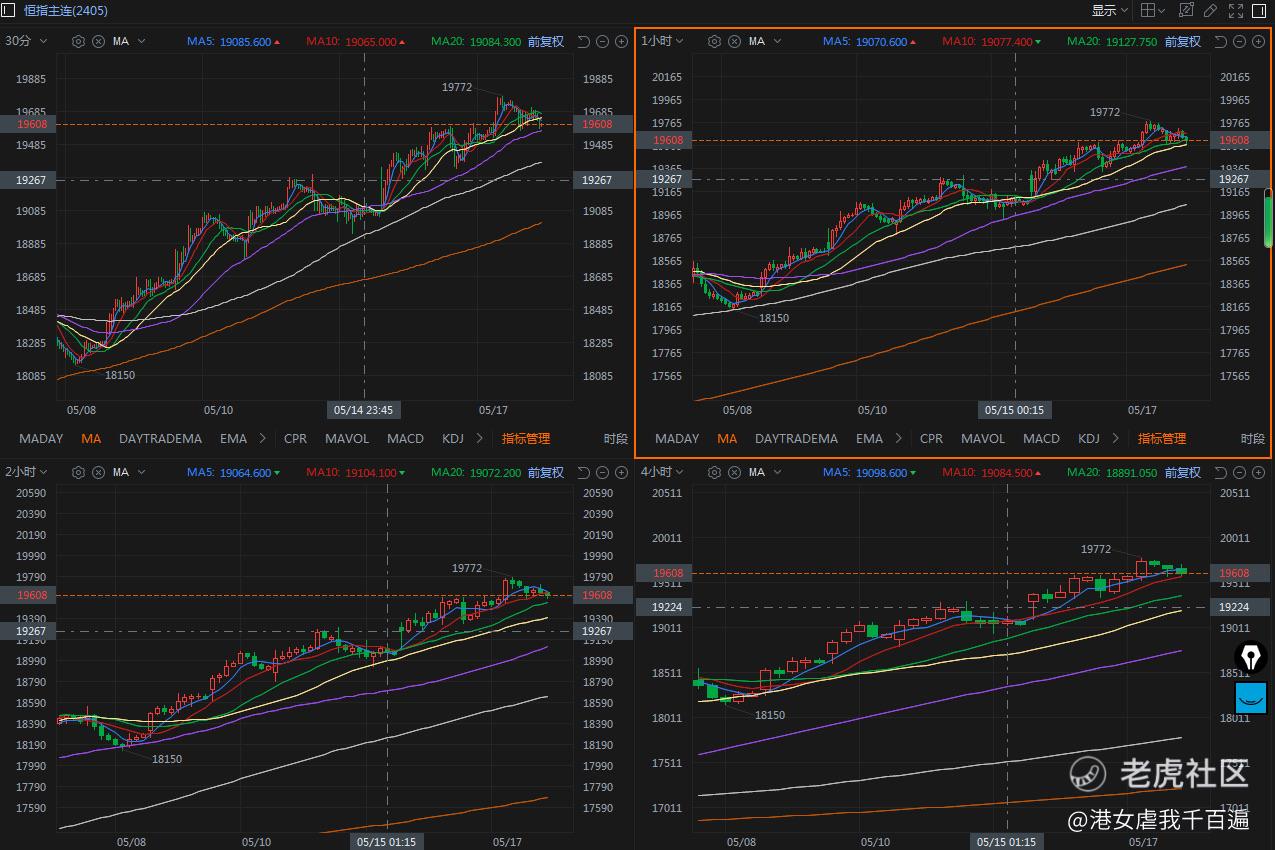Image resolution: width=1275 pixels, height=850 pixels.
Task: Open the 显示 dropdown menu
Action: [x=1110, y=10]
